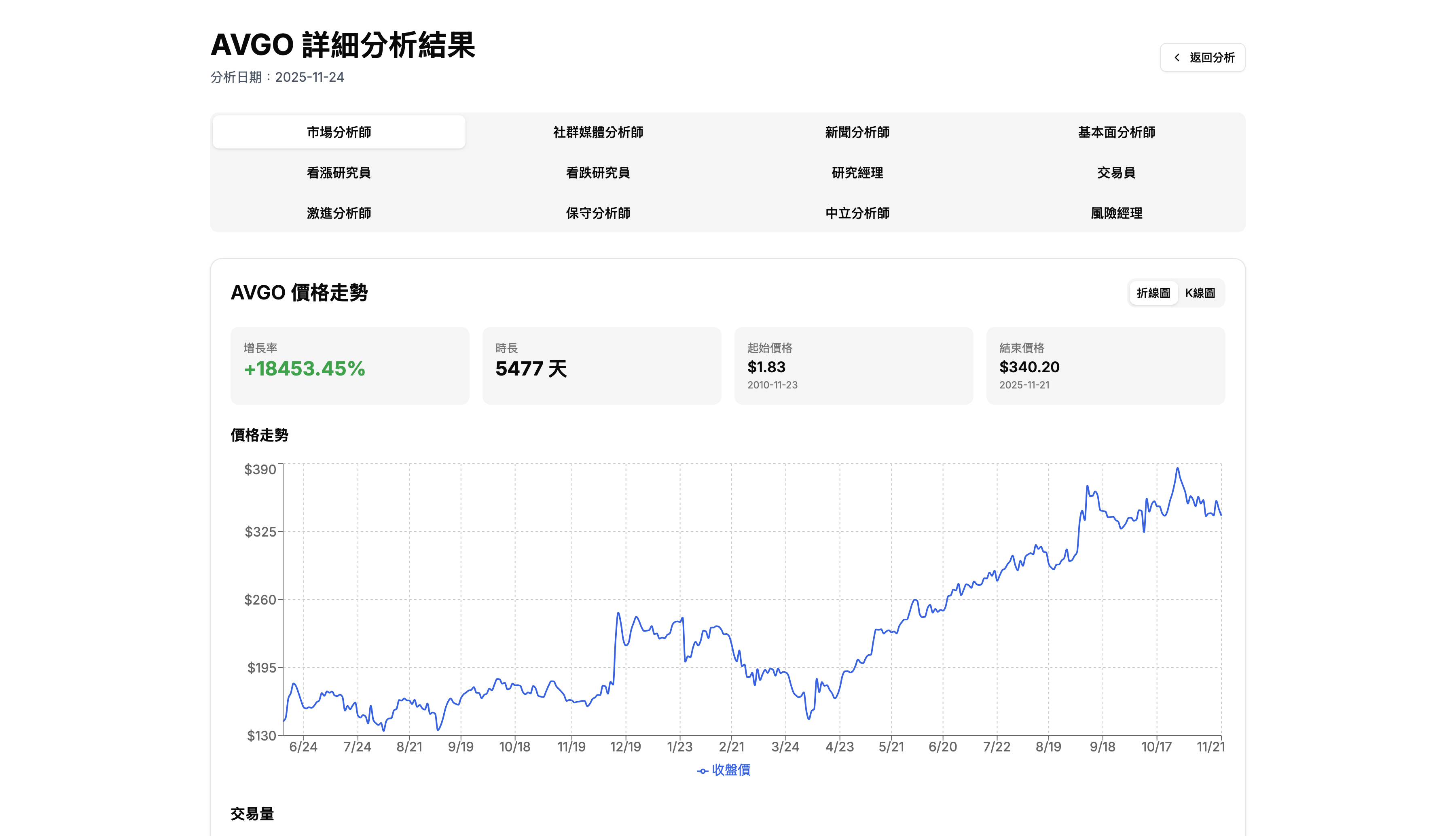Click the $340.20 ending price value

pyautogui.click(x=1030, y=367)
